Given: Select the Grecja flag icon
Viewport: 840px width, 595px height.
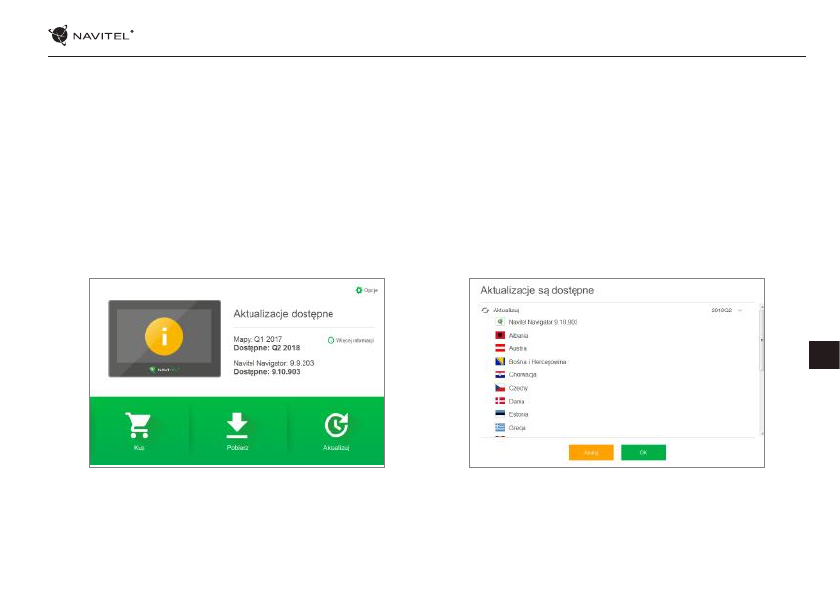Looking at the screenshot, I should (500, 427).
